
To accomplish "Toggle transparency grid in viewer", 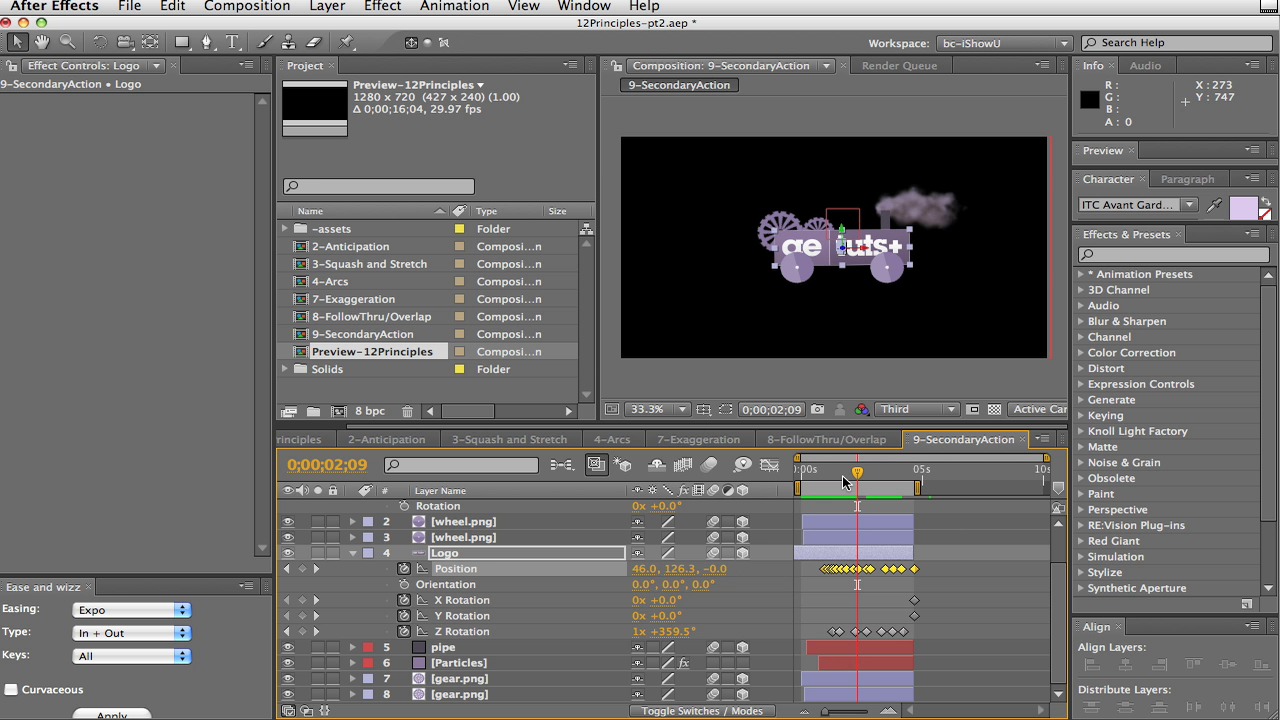I will click(x=994, y=409).
